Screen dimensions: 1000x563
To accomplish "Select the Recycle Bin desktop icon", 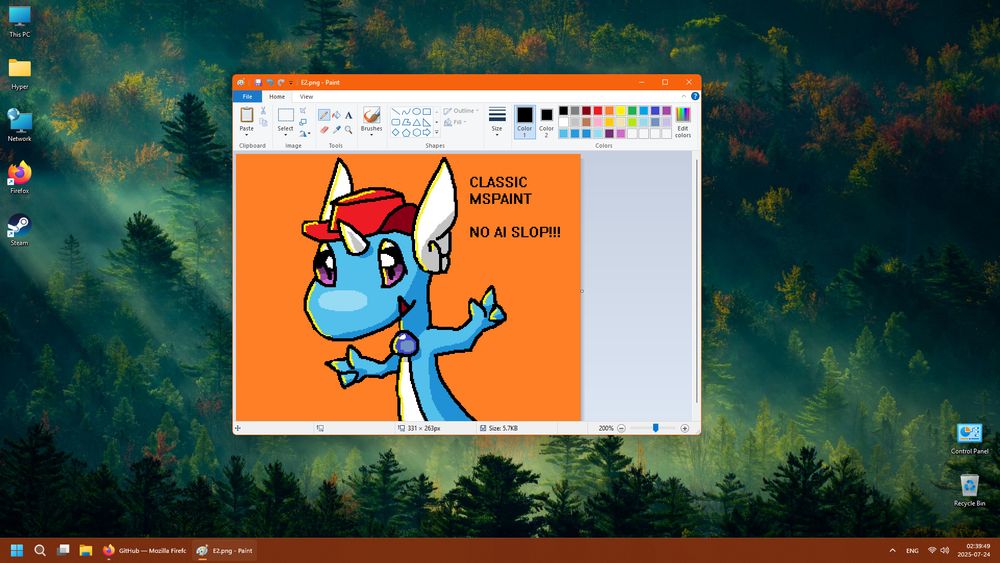I will (x=969, y=490).
